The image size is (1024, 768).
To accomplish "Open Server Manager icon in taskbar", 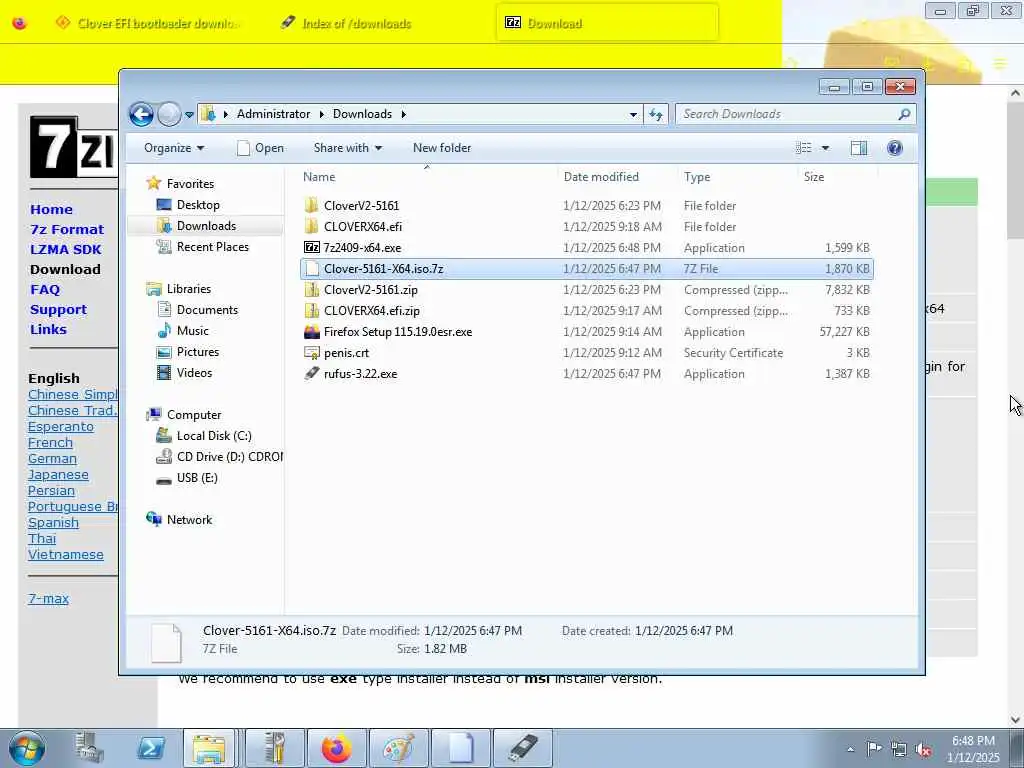I will point(89,748).
